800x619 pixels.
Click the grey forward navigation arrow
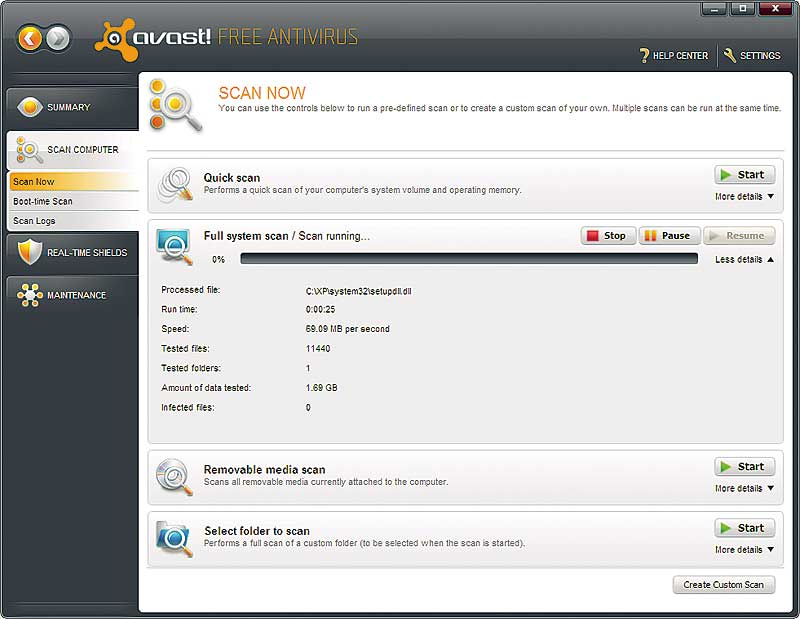click(x=58, y=38)
